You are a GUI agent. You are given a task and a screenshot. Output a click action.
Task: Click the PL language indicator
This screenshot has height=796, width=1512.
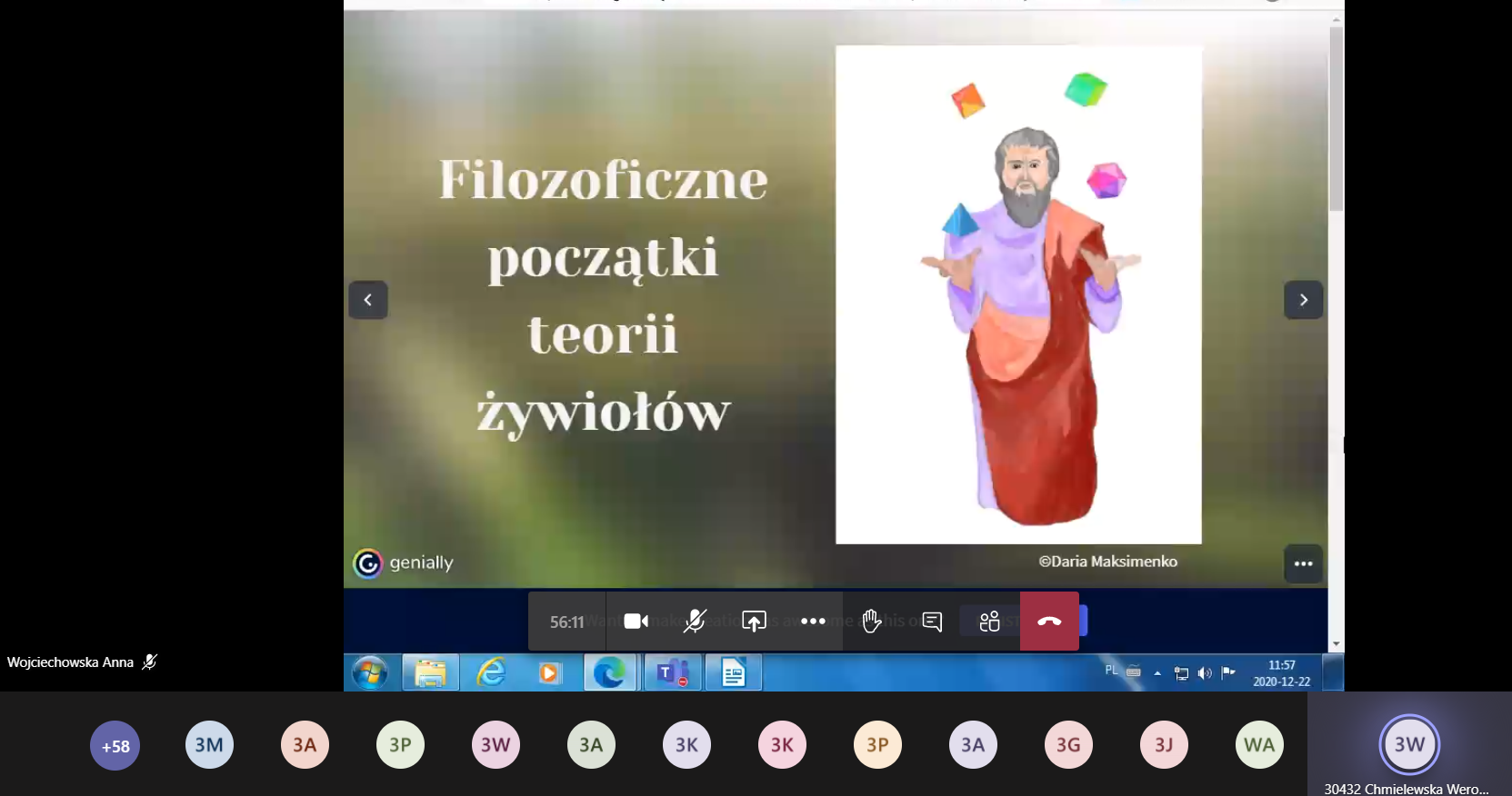tap(1111, 671)
